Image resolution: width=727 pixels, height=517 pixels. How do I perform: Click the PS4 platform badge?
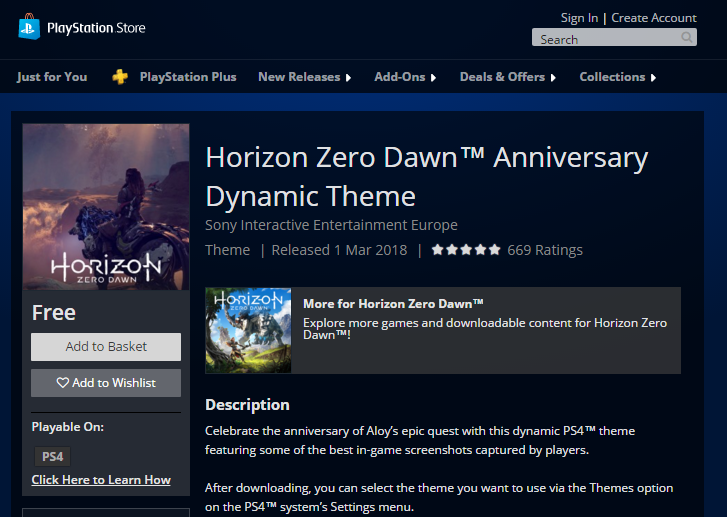[x=52, y=457]
